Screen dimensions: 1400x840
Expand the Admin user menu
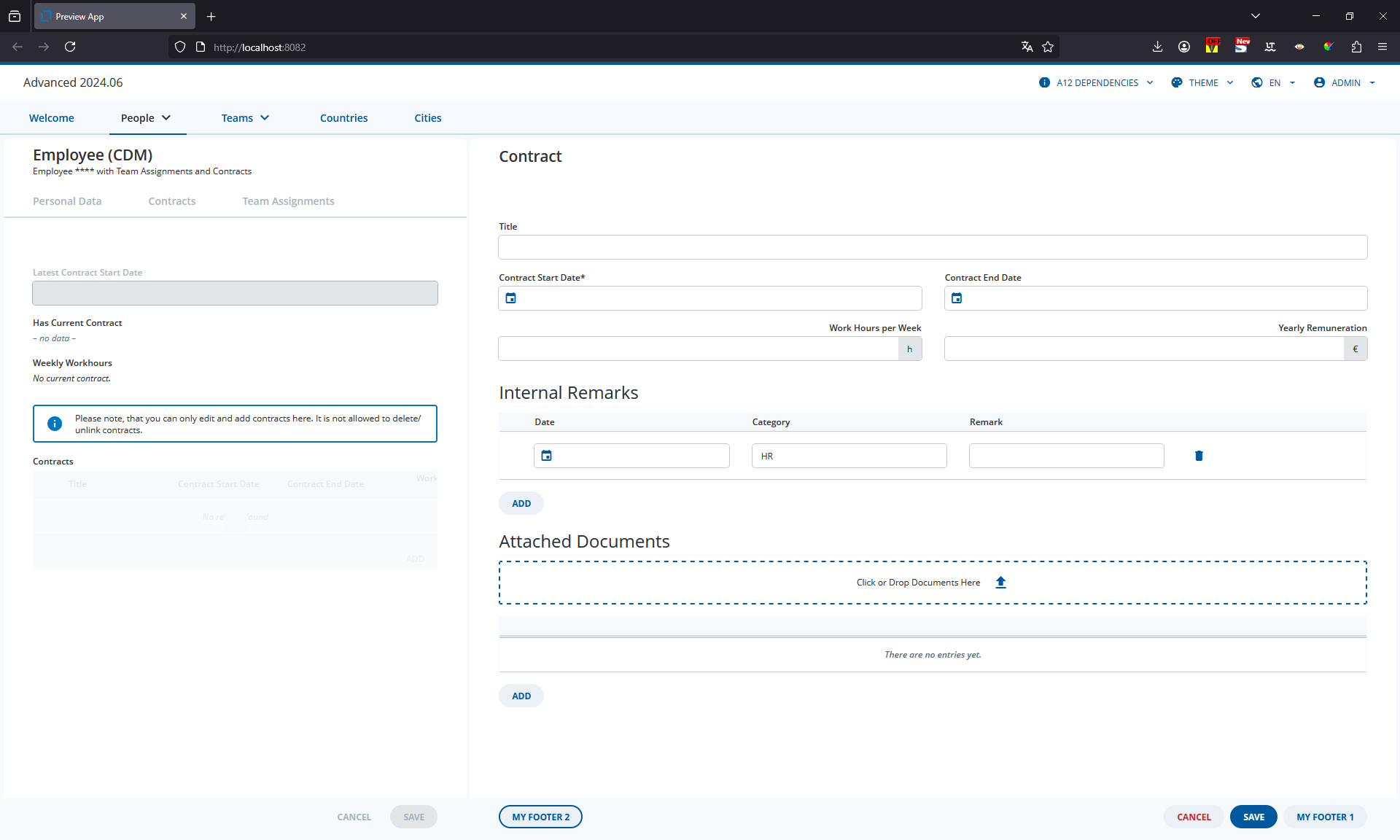1345,82
